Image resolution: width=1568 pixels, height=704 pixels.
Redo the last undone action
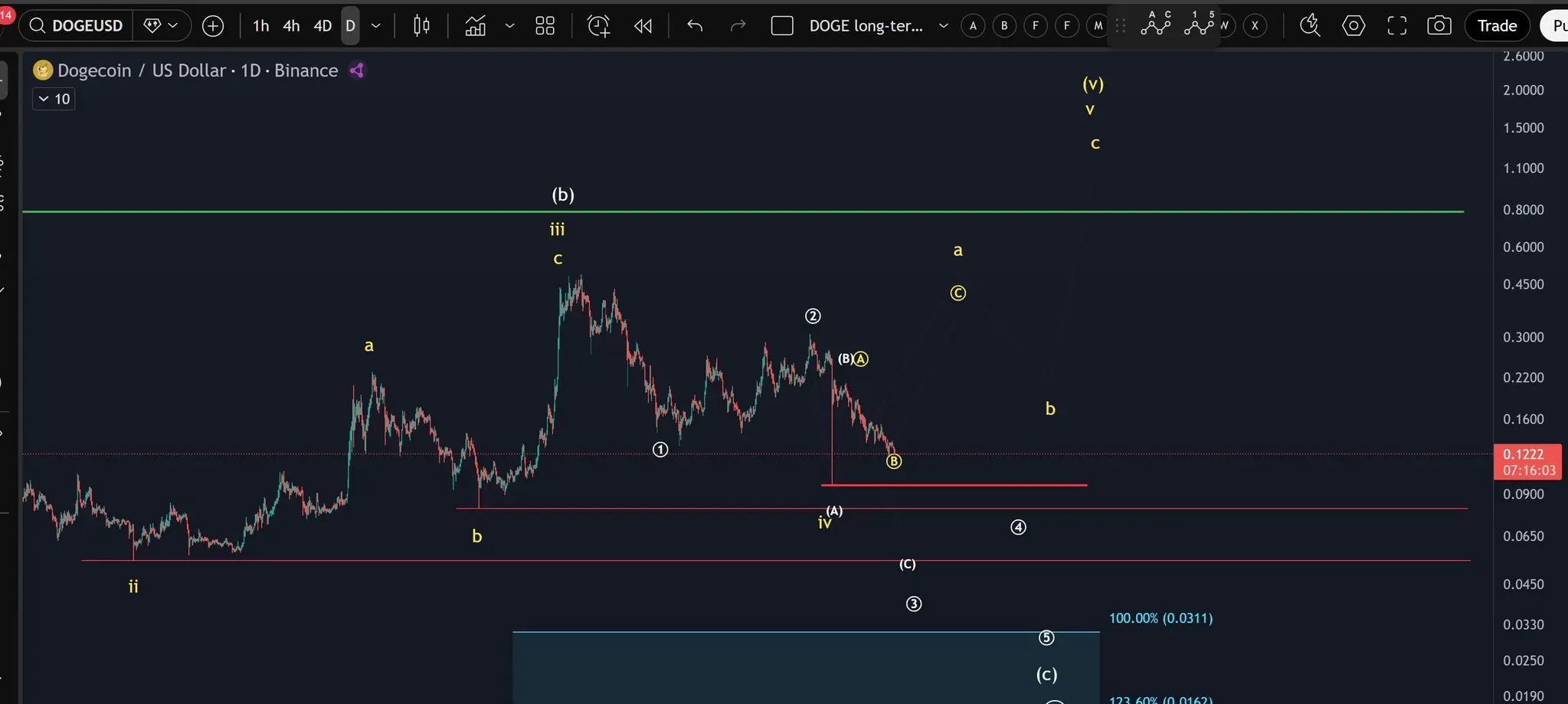tap(738, 26)
